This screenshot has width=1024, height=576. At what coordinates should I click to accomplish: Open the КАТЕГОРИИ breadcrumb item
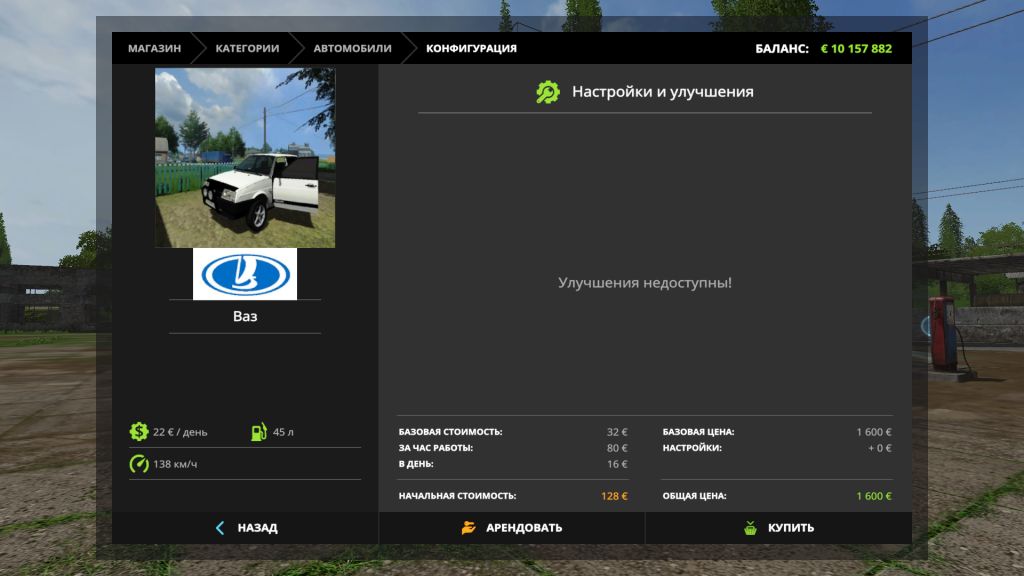(247, 48)
